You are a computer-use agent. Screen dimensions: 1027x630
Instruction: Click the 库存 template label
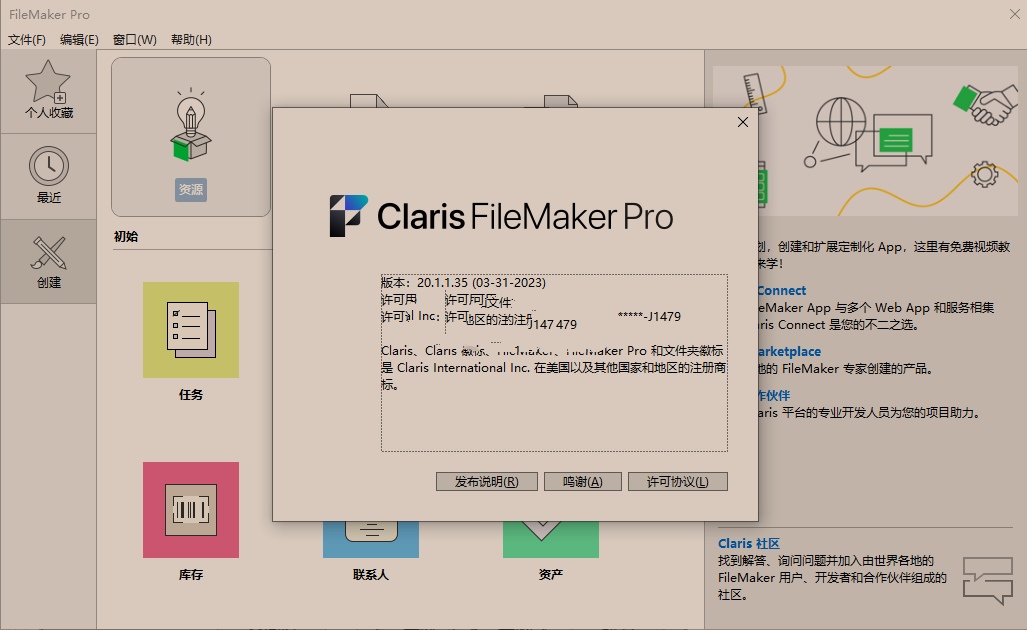pos(191,574)
